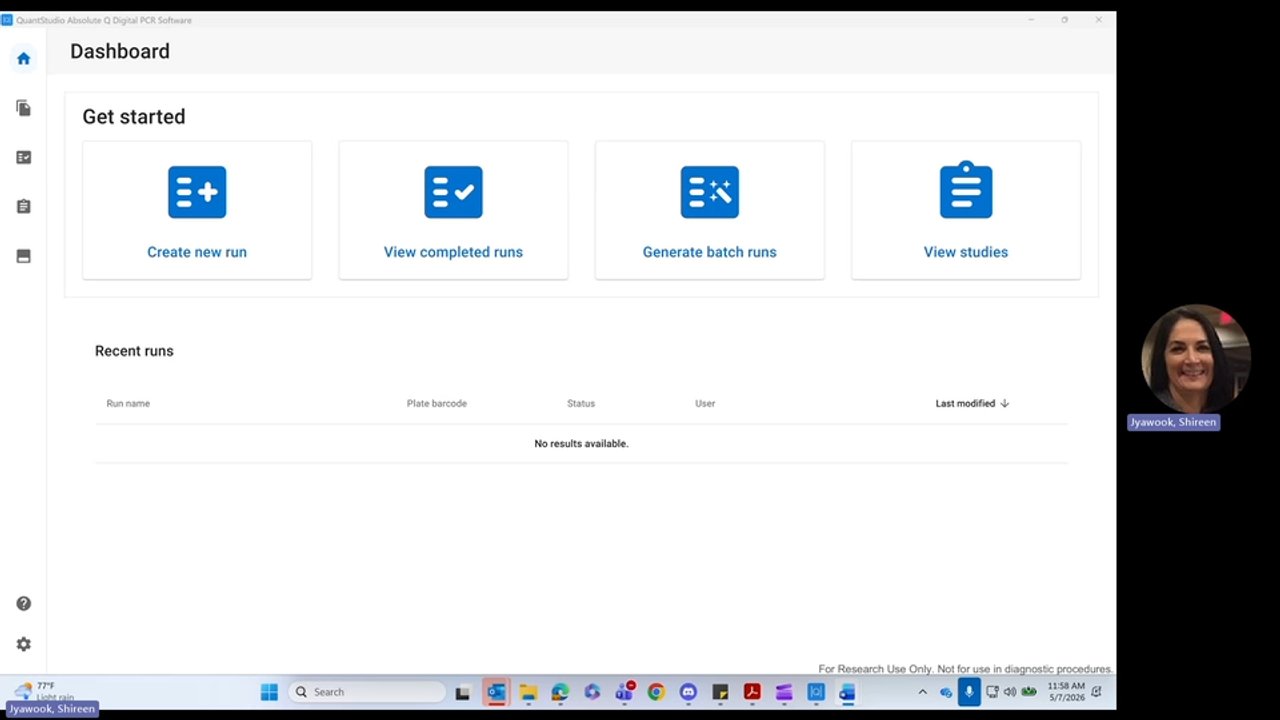Screen dimensions: 1280x720
Task: Sort by the User column header
Action: [x=705, y=403]
